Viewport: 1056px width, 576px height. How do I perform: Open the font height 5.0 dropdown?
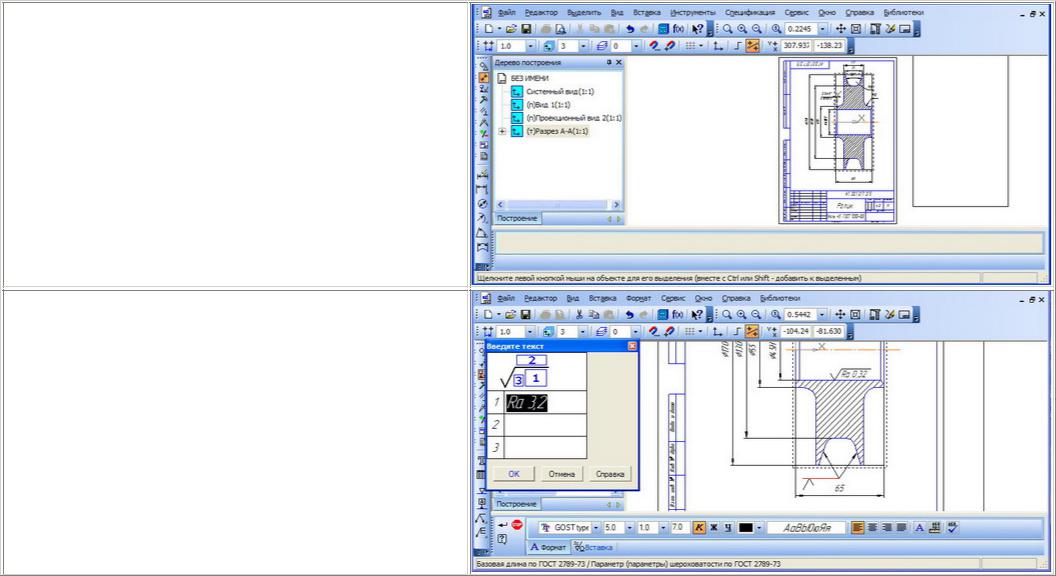630,527
